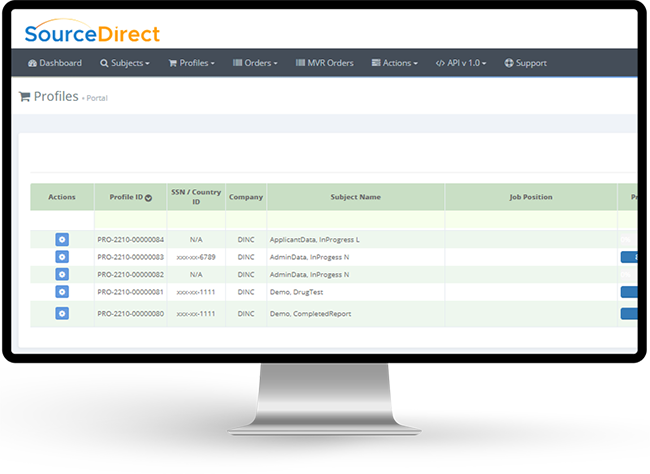The height and width of the screenshot is (474, 650).
Task: Expand the Actions menu in navbar
Action: pyautogui.click(x=395, y=63)
